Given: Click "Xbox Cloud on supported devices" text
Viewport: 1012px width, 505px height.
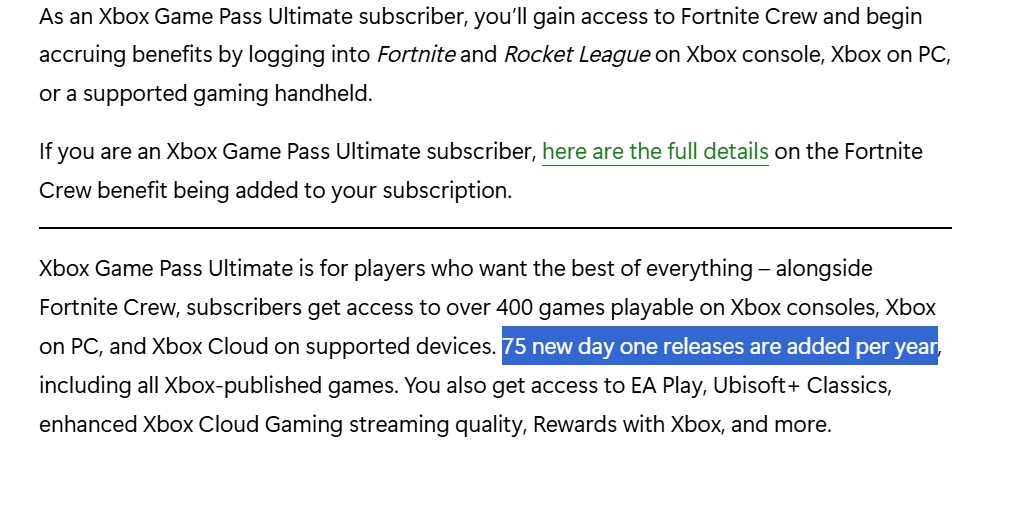Looking at the screenshot, I should (x=322, y=347).
